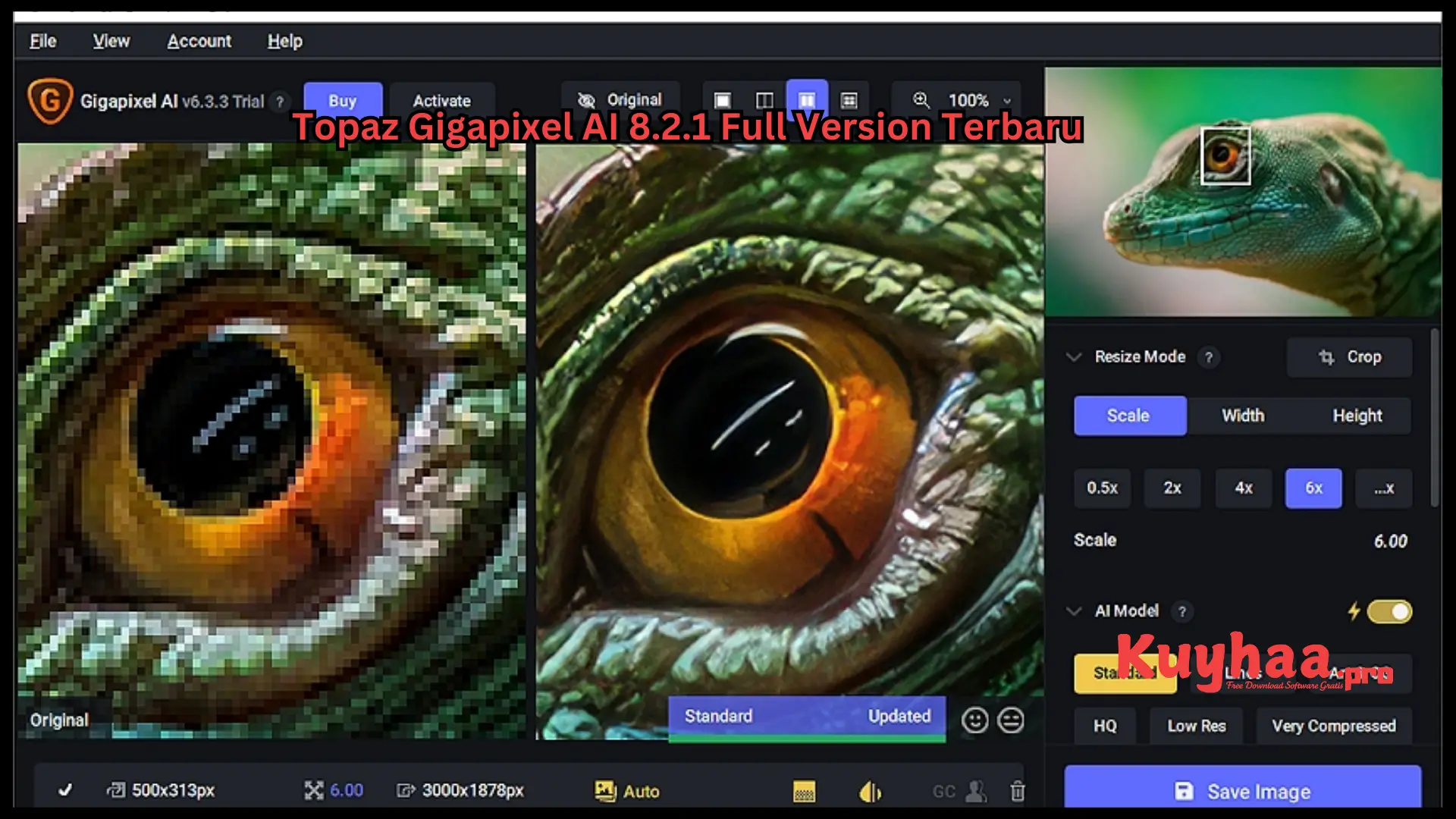Image resolution: width=1456 pixels, height=819 pixels.
Task: Click the yellow half-circle contrast icon
Action: 870,792
